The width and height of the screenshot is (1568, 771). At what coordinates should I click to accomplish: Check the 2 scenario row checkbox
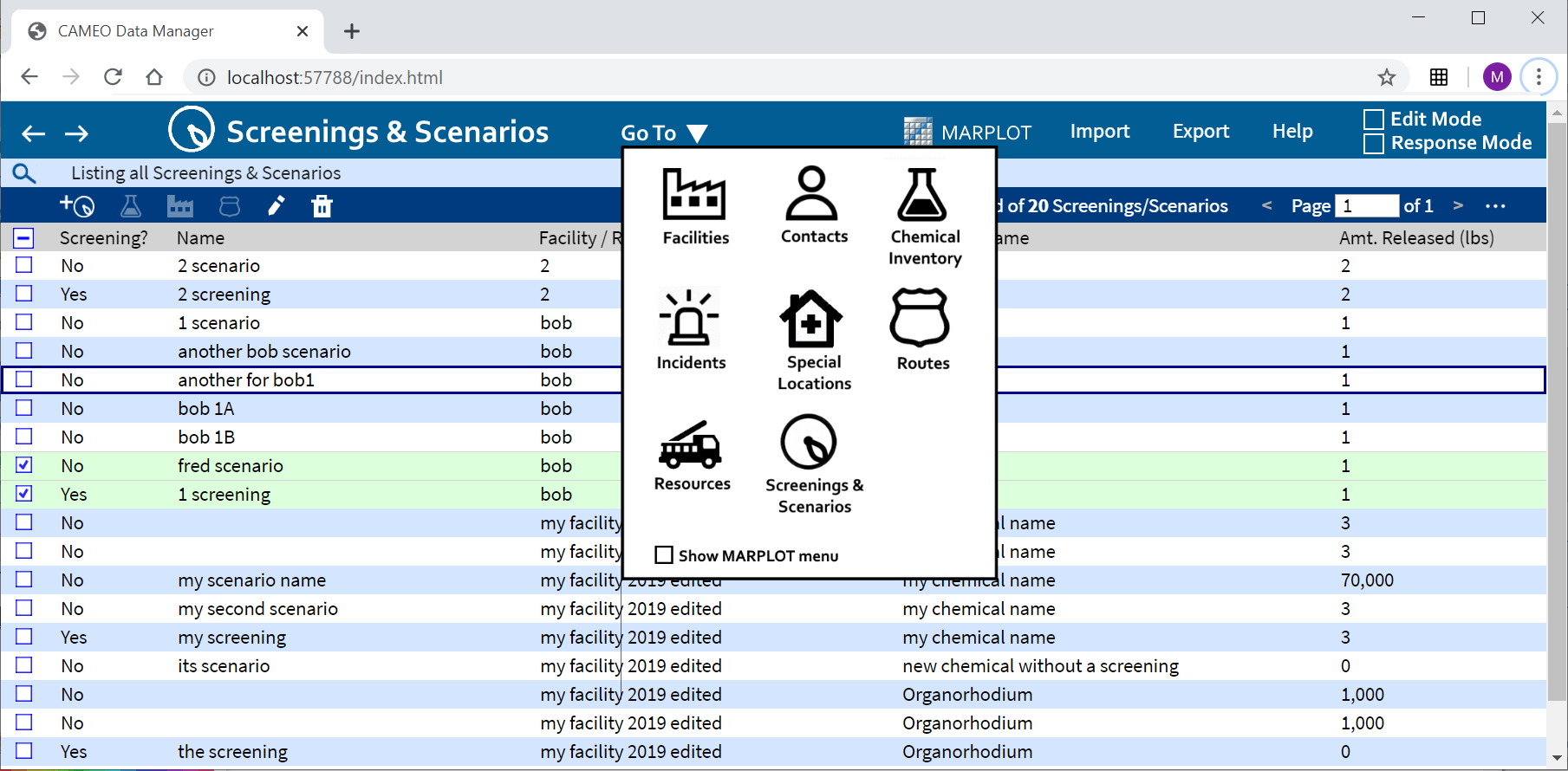pyautogui.click(x=24, y=265)
